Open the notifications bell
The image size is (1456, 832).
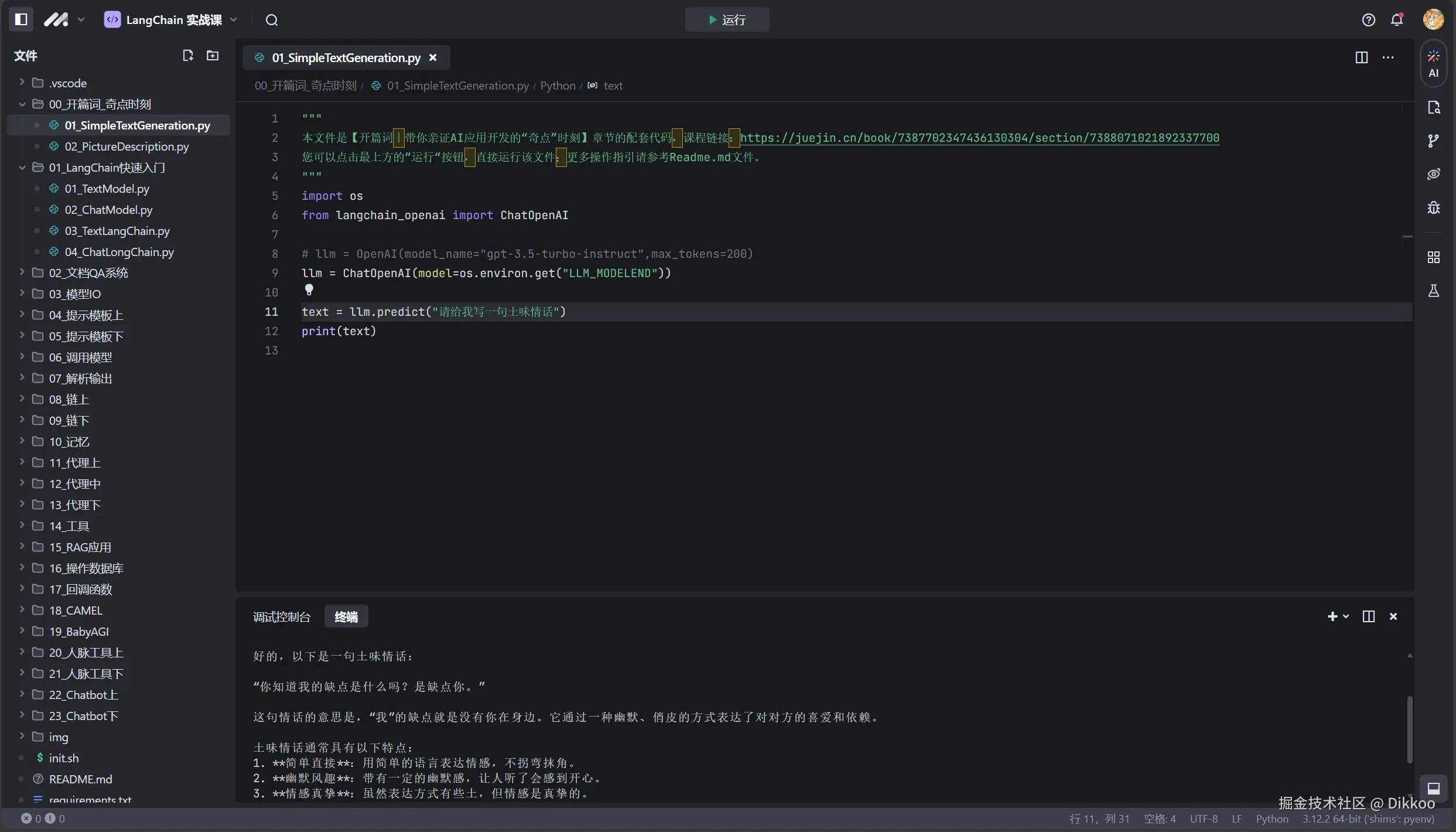click(1397, 20)
